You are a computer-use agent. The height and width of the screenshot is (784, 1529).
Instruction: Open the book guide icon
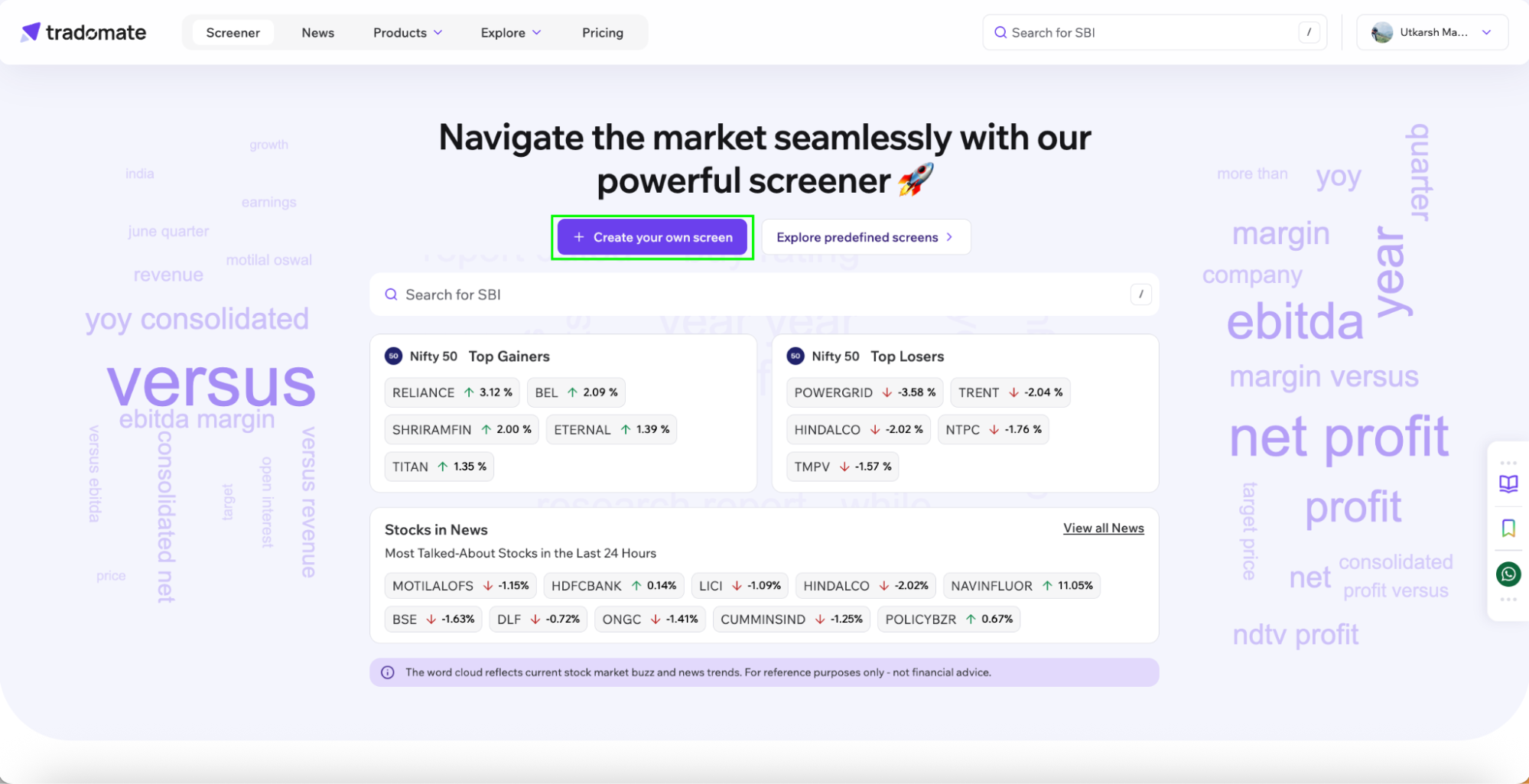pyautogui.click(x=1508, y=483)
